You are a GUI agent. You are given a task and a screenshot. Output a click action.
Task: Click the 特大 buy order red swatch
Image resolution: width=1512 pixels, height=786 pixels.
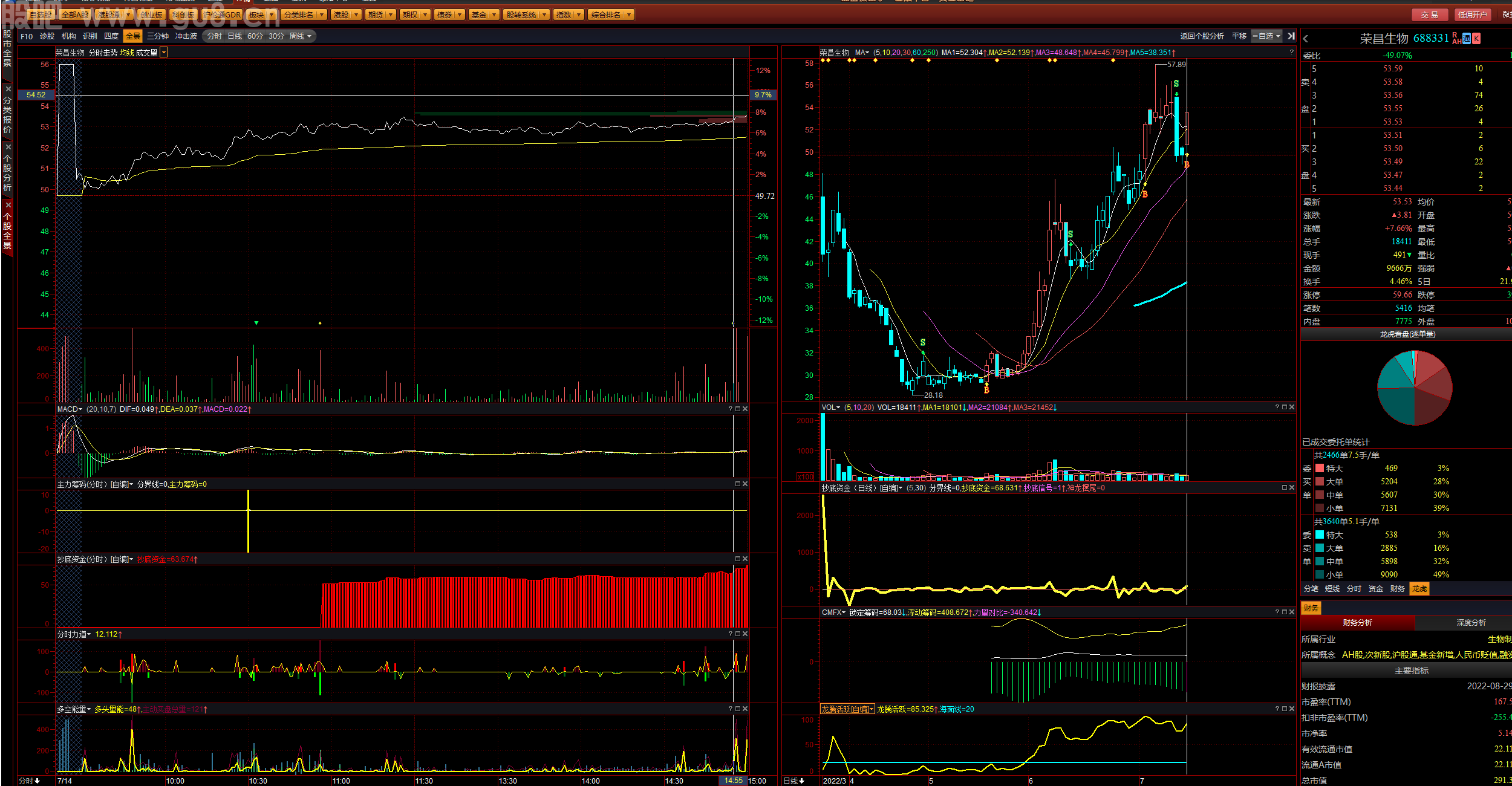pyautogui.click(x=1320, y=469)
